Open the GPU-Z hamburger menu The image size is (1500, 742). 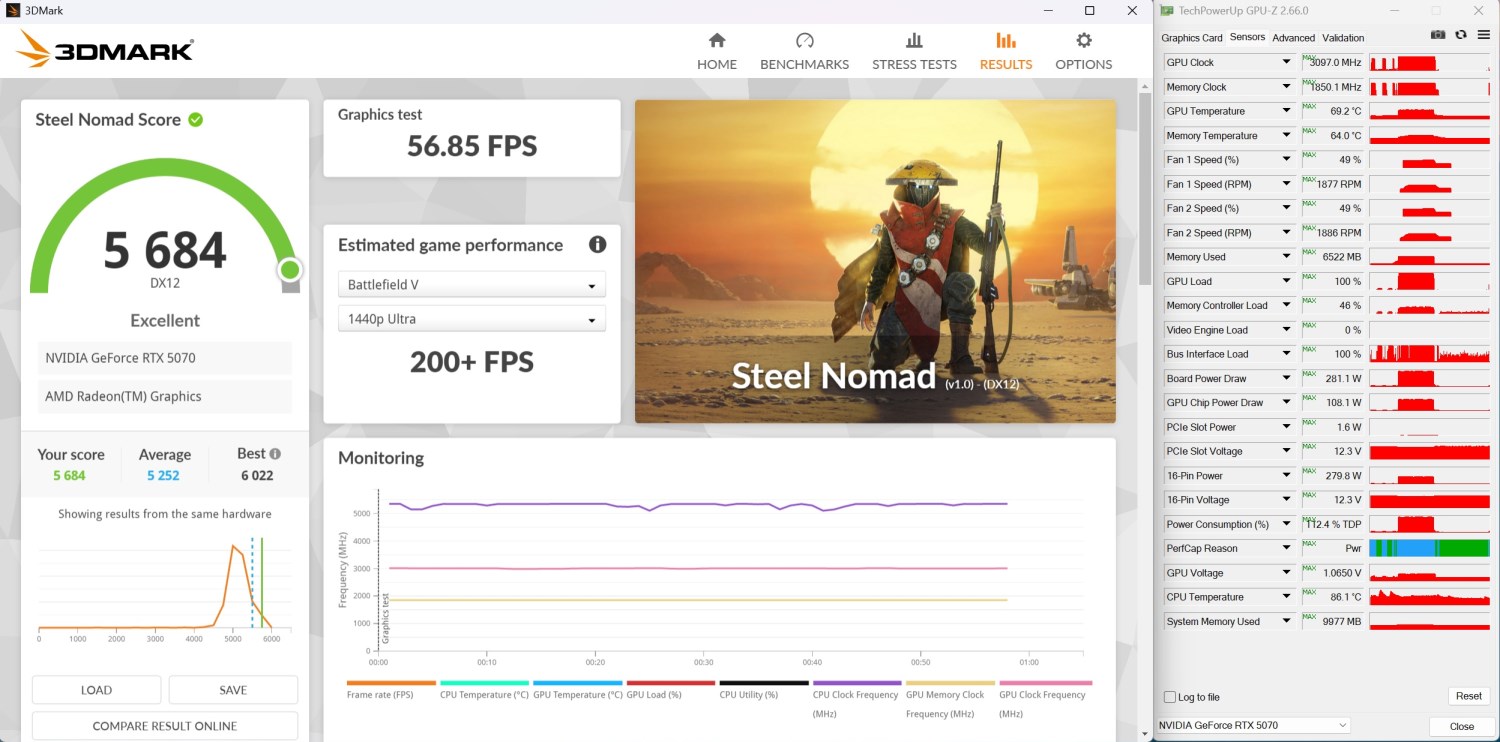tap(1483, 35)
